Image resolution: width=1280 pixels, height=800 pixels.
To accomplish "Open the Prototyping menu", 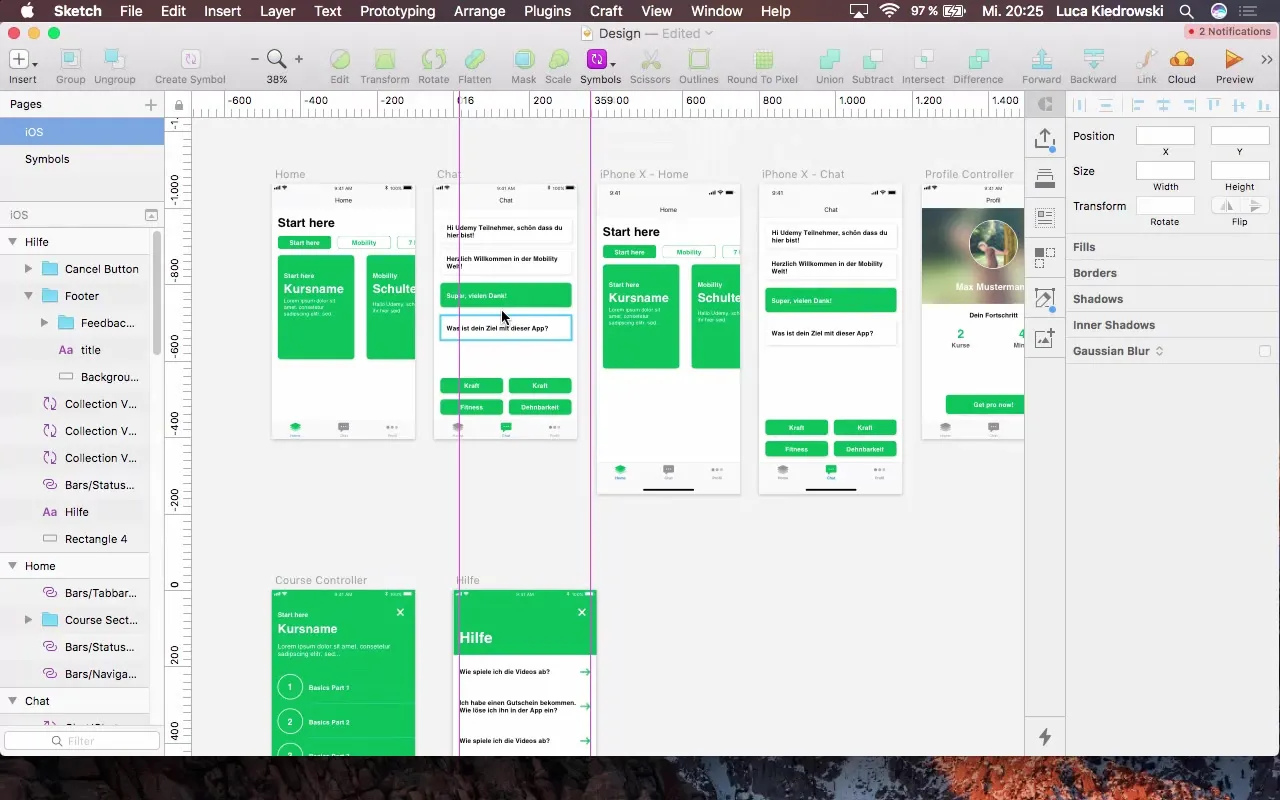I will point(397,11).
